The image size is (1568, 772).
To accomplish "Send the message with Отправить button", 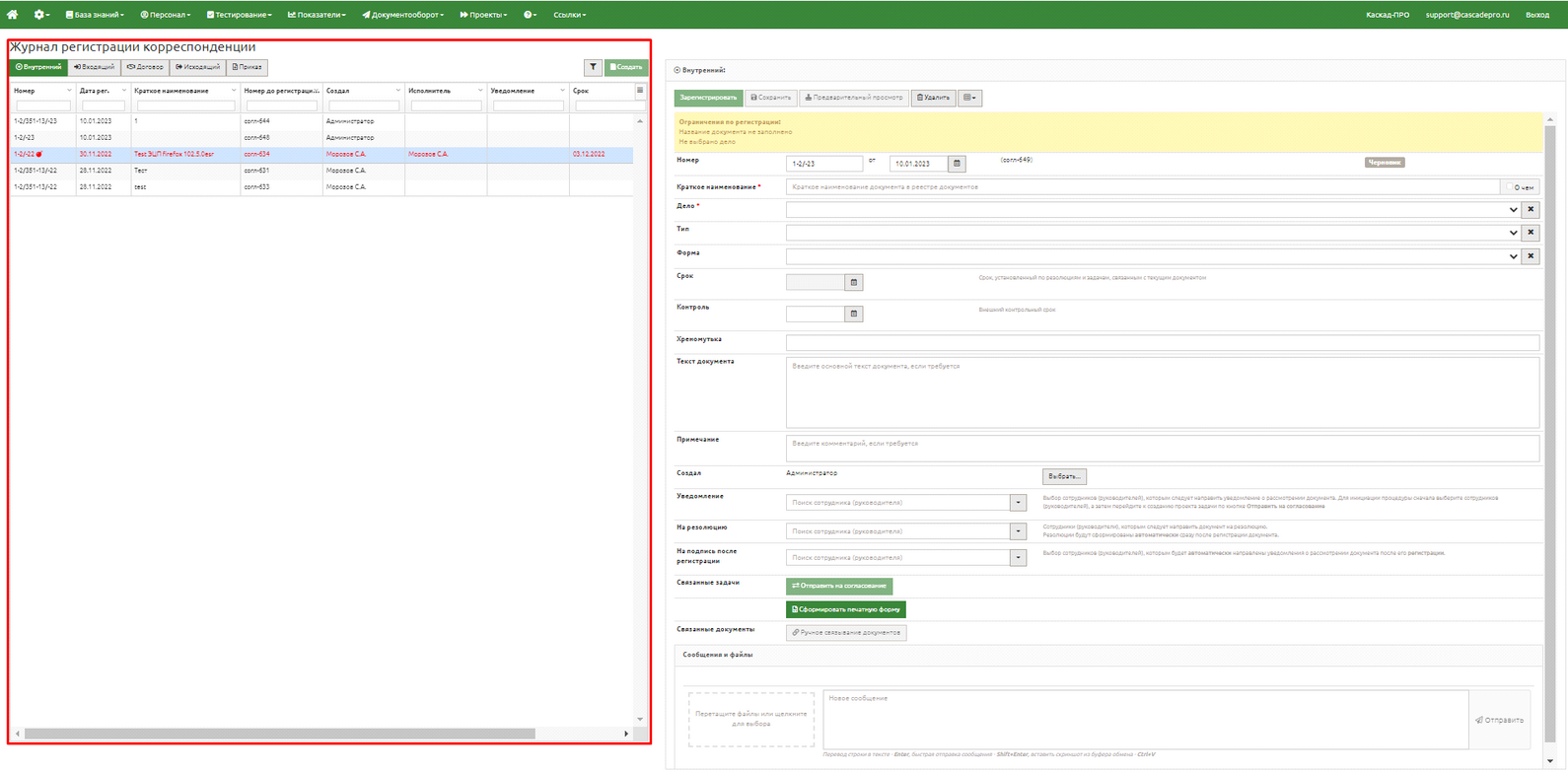I will coord(1499,720).
